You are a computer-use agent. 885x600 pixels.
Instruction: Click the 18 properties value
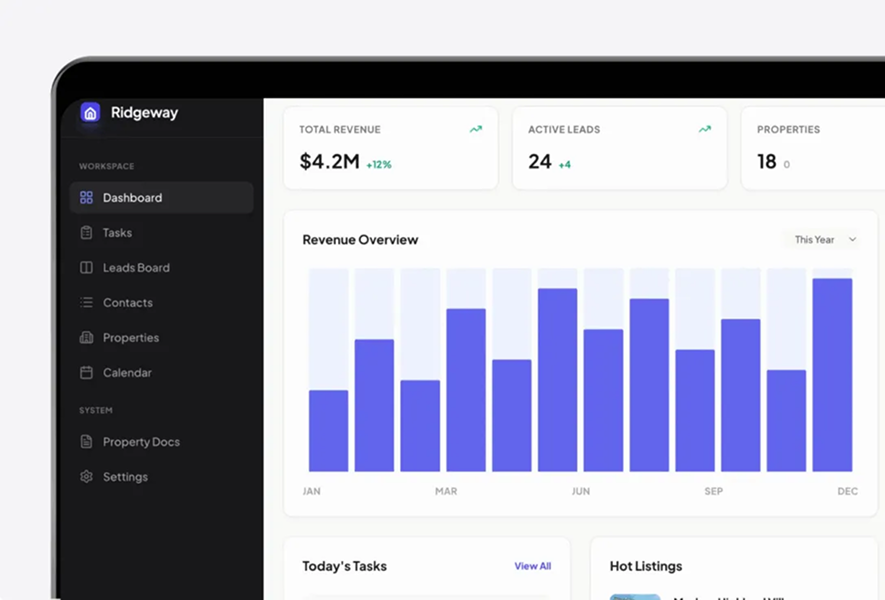pos(766,161)
